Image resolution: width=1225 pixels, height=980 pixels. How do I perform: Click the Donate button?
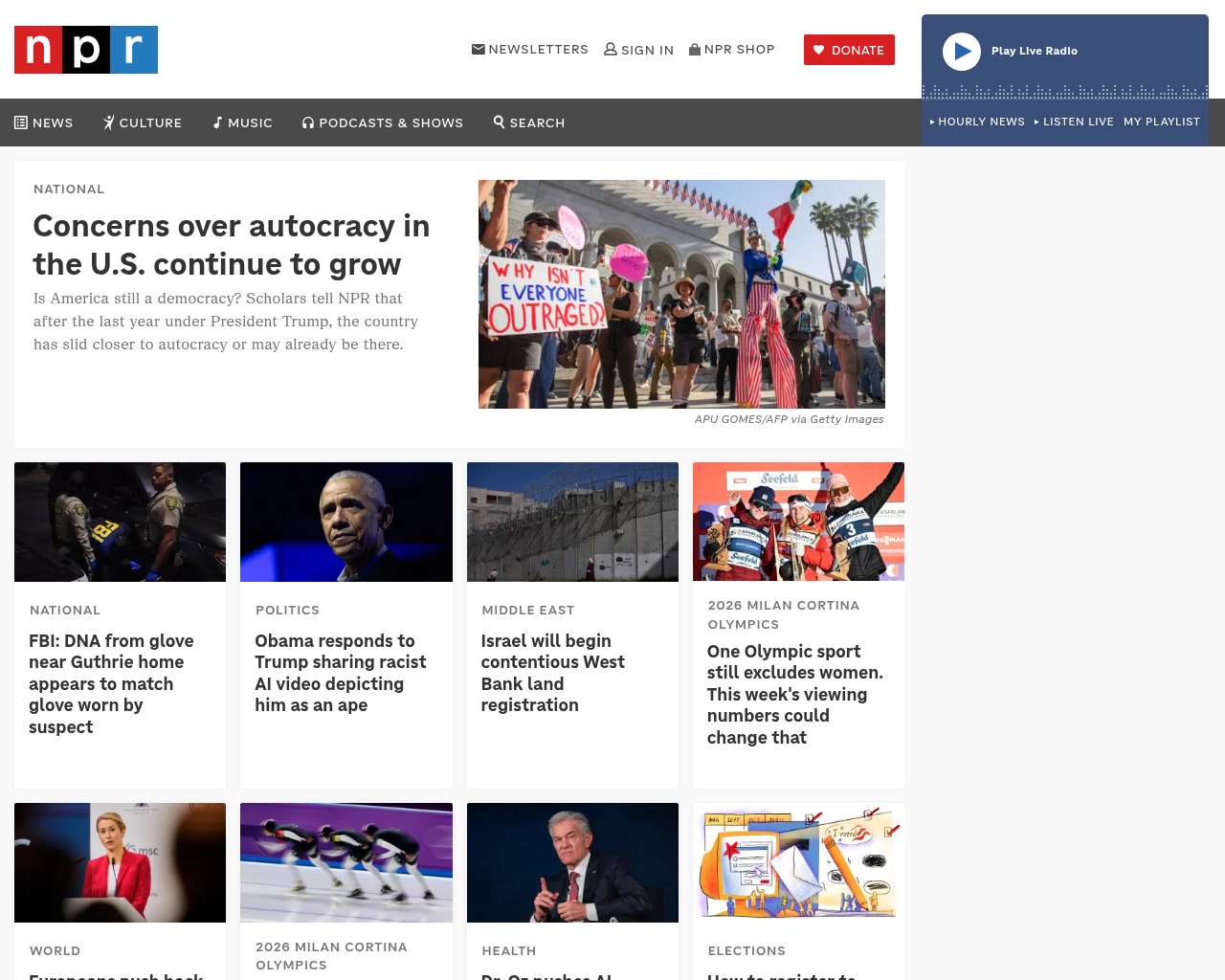849,50
